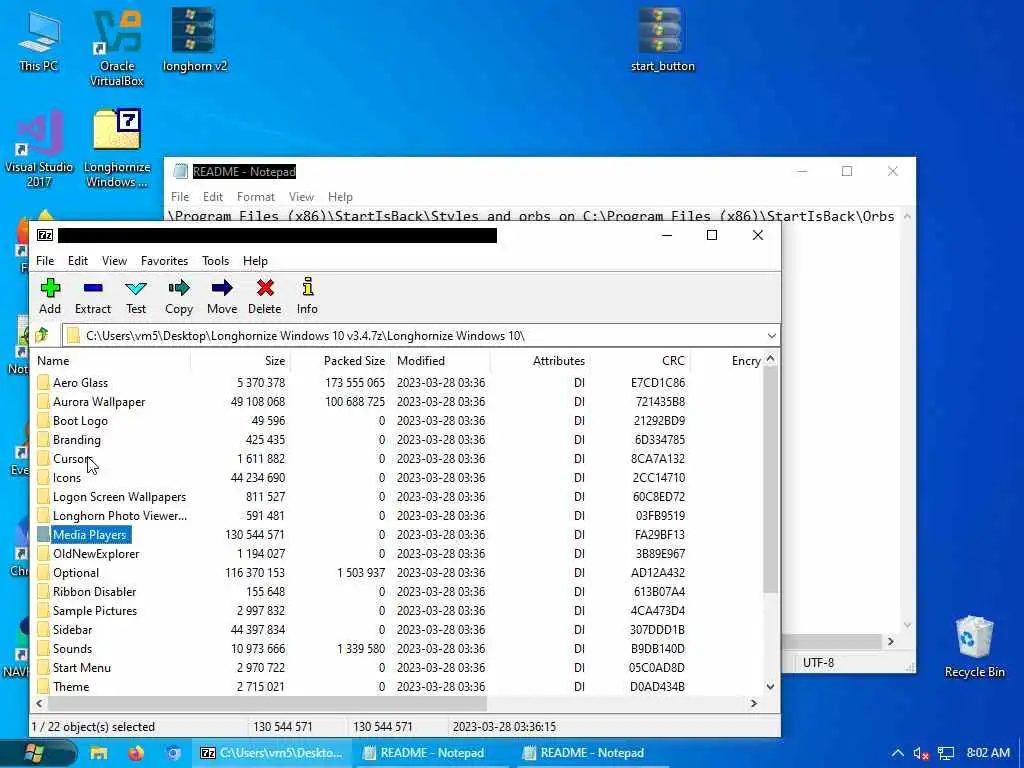Viewport: 1024px width, 768px height.
Task: Switch to 7-Zip taskbar button
Action: (x=271, y=753)
